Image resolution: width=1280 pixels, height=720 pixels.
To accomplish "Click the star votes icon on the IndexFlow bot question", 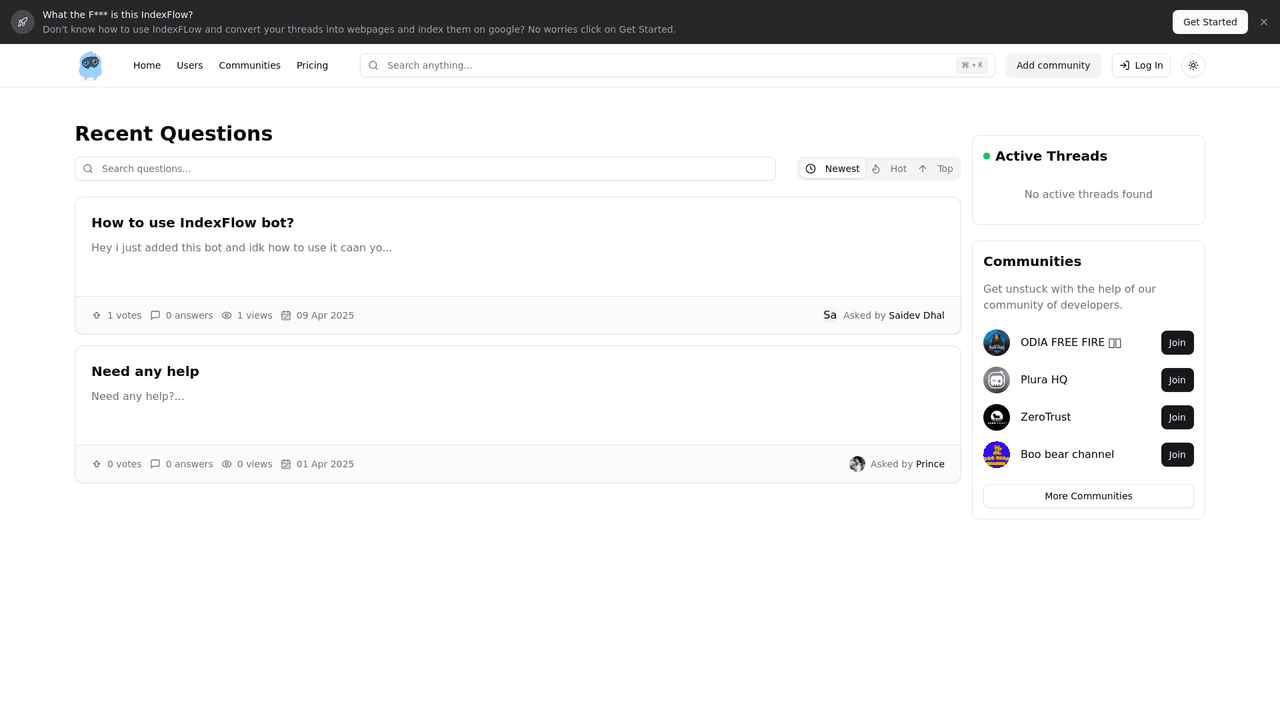I will tap(97, 315).
